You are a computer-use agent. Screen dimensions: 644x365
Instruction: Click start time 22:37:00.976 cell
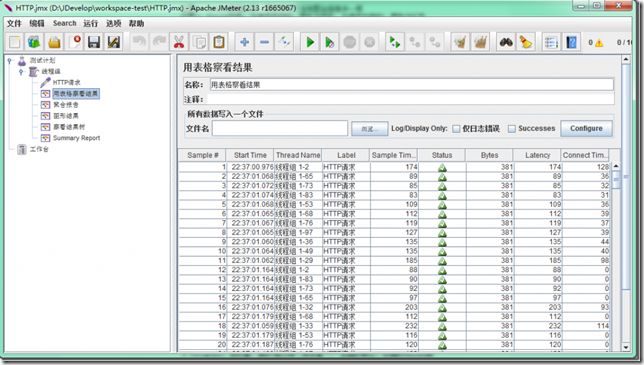(x=250, y=167)
